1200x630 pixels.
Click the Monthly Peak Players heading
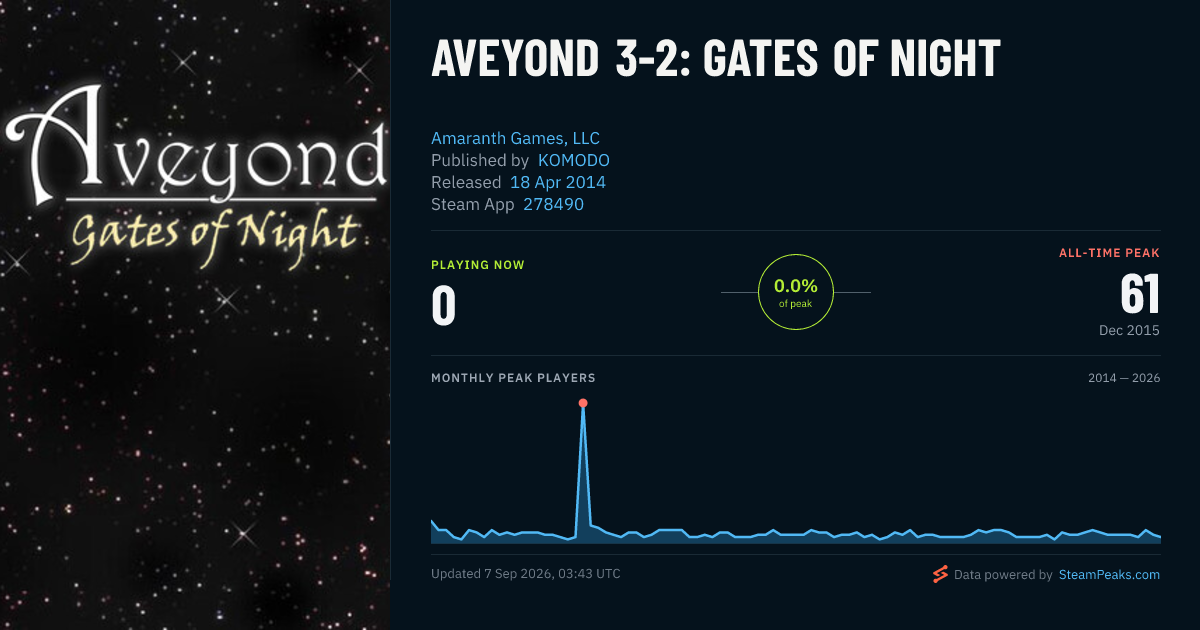pyautogui.click(x=513, y=379)
